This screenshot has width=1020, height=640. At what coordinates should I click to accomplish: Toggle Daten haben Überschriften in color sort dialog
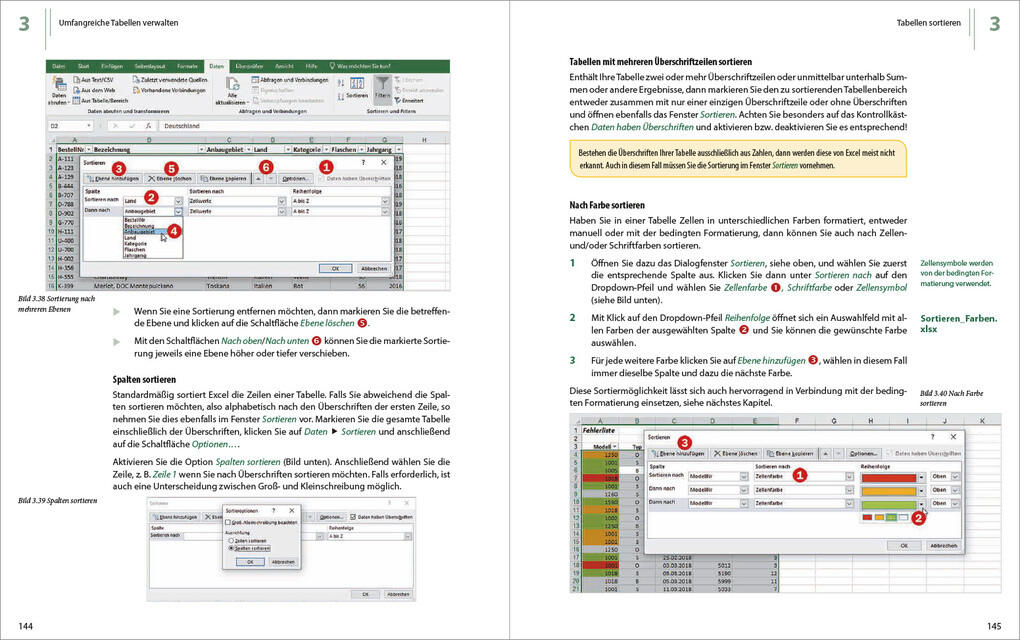889,453
